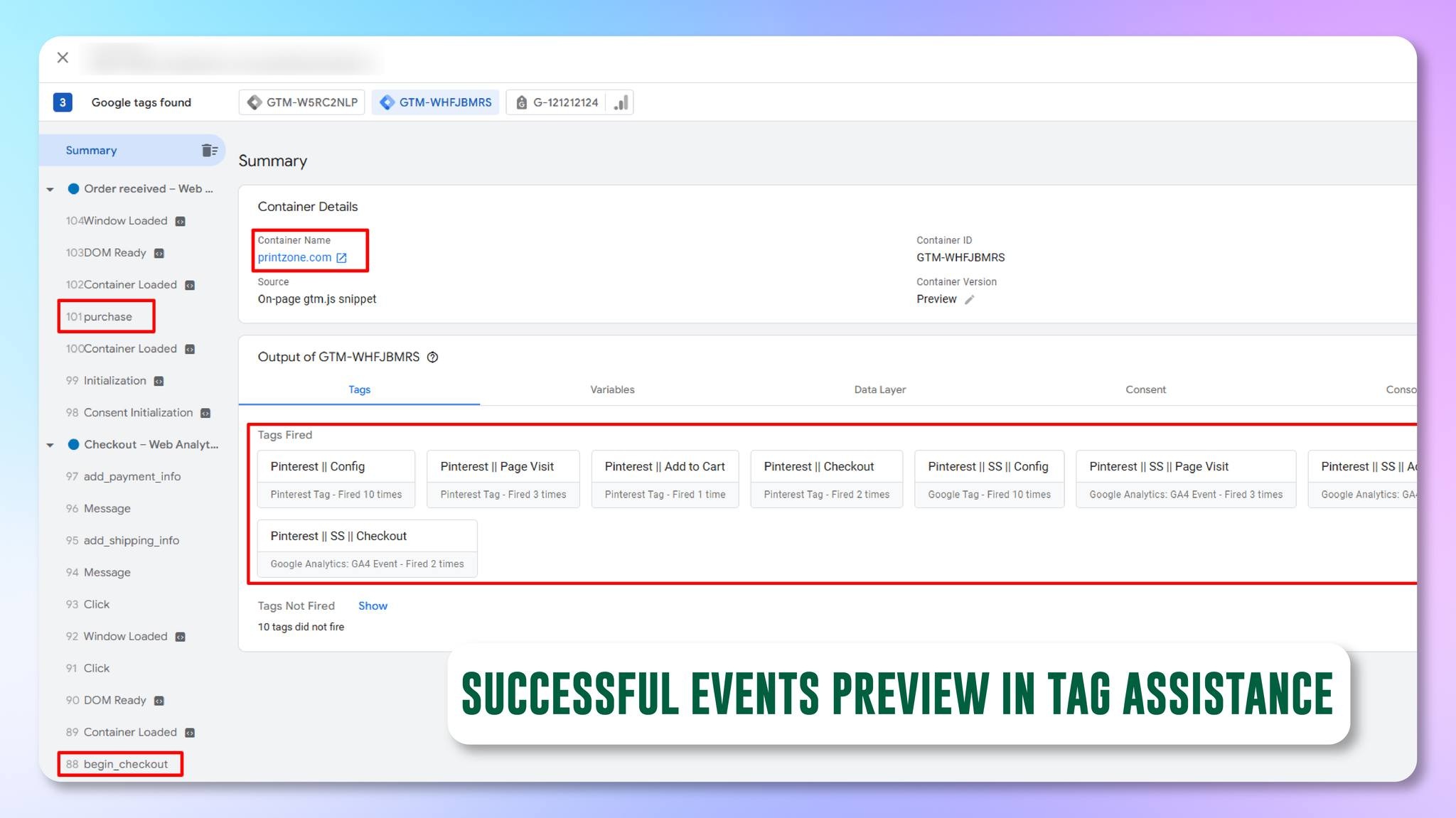
Task: Click the API icon next to 104 Window Loaded
Action: point(181,222)
